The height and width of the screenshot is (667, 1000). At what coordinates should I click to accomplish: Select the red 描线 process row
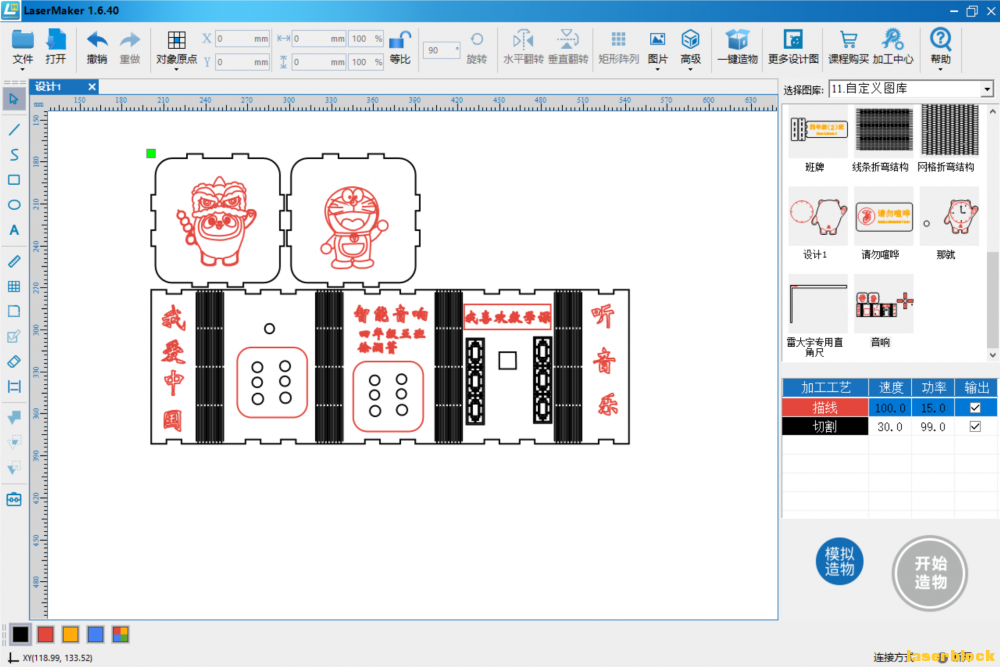(x=825, y=407)
